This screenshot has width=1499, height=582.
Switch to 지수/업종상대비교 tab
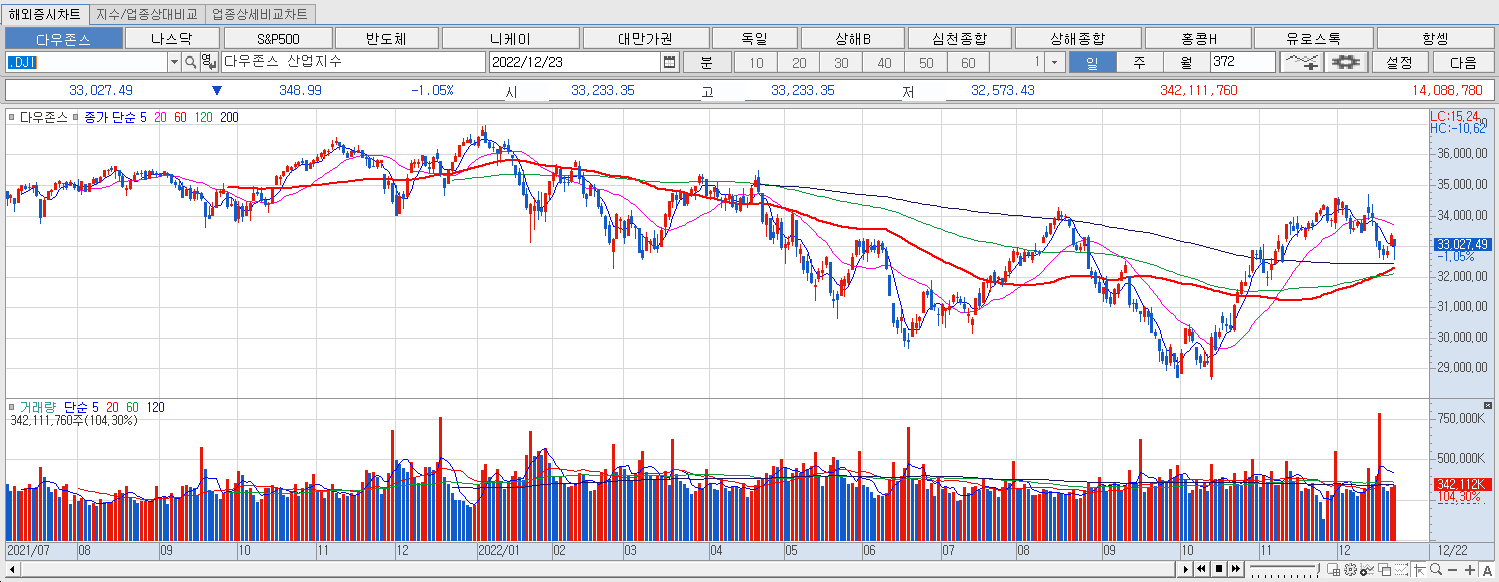[147, 14]
